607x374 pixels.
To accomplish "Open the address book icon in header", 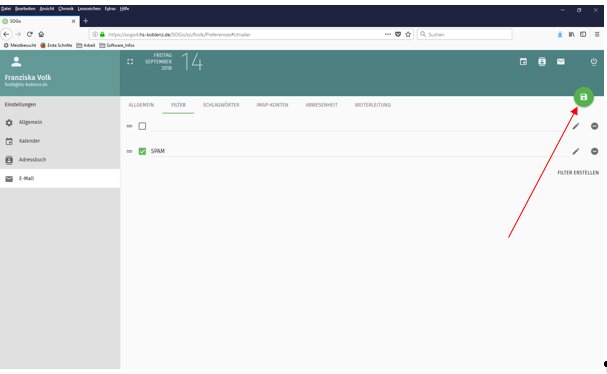I will pyautogui.click(x=542, y=62).
